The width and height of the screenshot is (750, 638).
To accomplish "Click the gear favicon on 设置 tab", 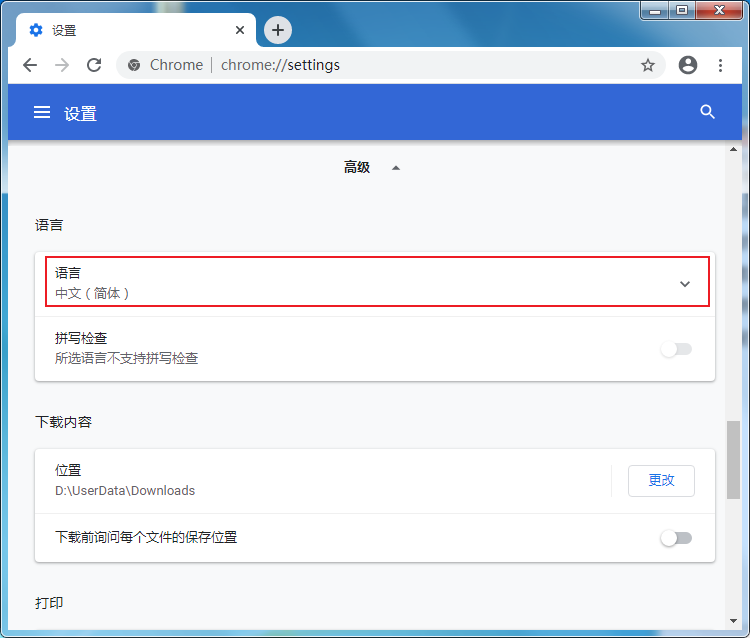I will [36, 30].
